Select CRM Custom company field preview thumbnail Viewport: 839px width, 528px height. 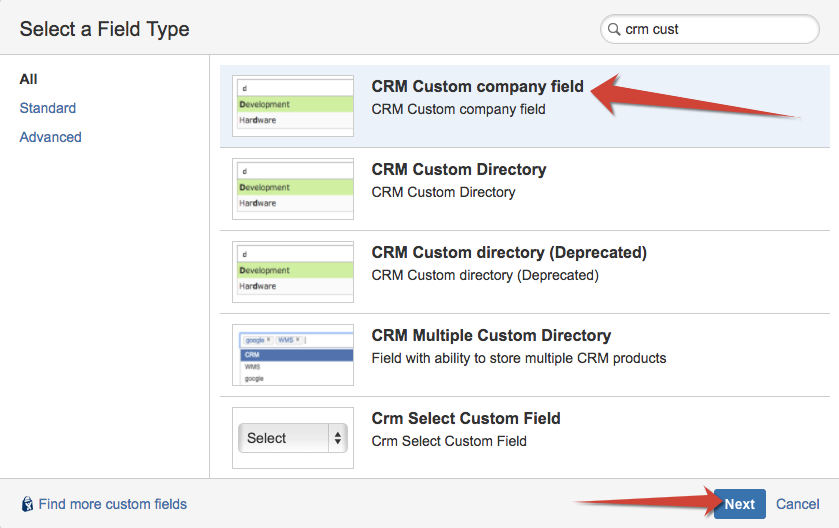click(x=293, y=105)
